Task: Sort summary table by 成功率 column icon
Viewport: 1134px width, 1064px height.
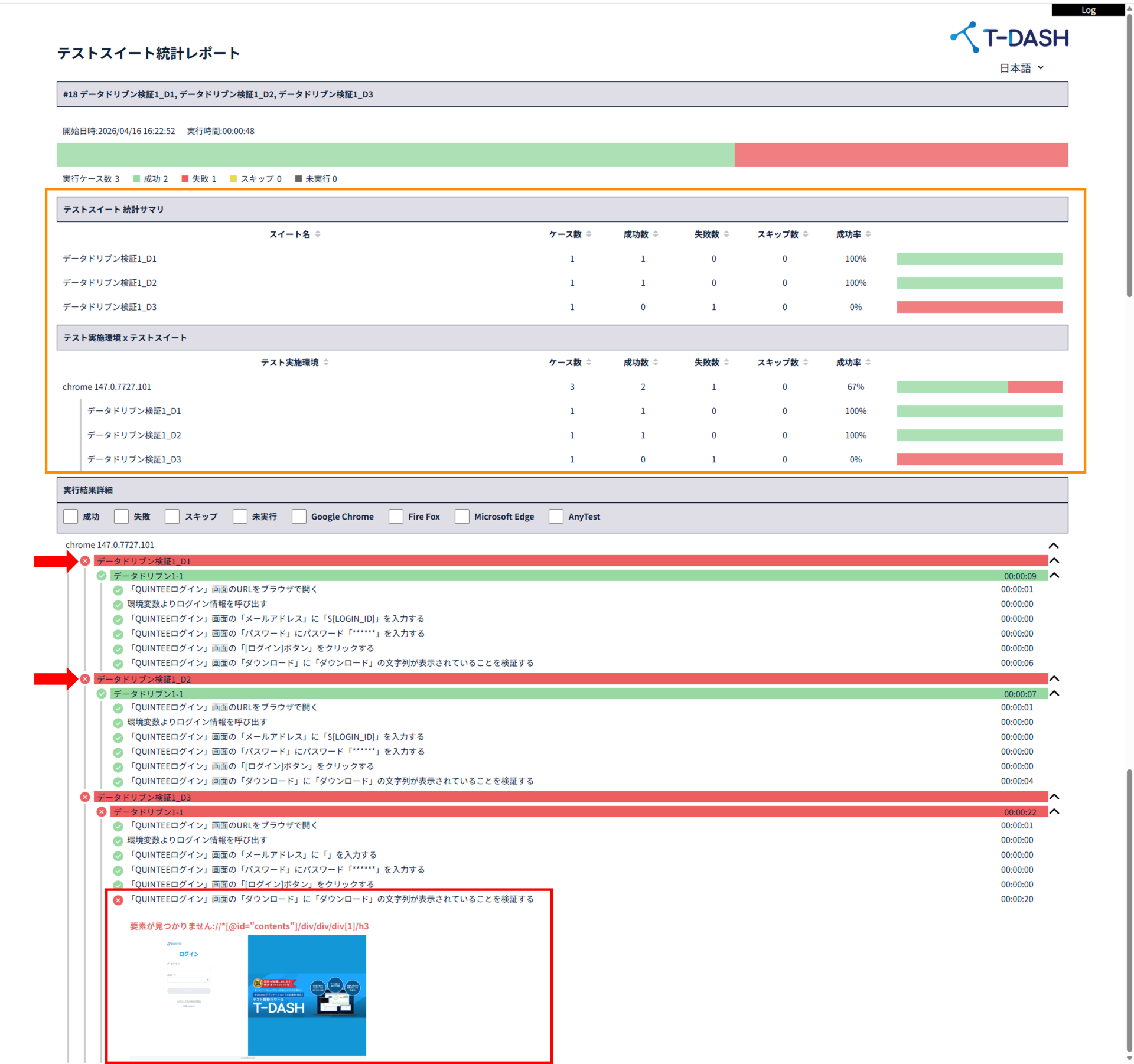Action: pos(868,234)
